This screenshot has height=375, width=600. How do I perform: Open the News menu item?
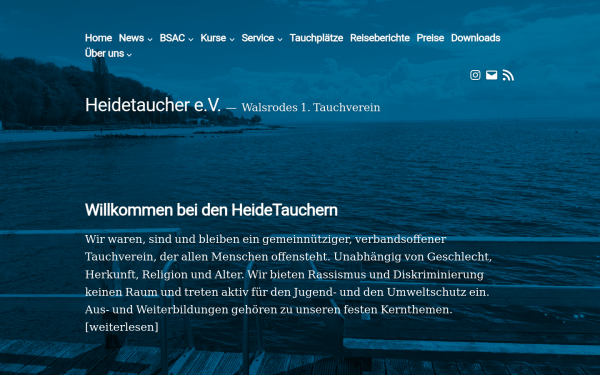[131, 38]
